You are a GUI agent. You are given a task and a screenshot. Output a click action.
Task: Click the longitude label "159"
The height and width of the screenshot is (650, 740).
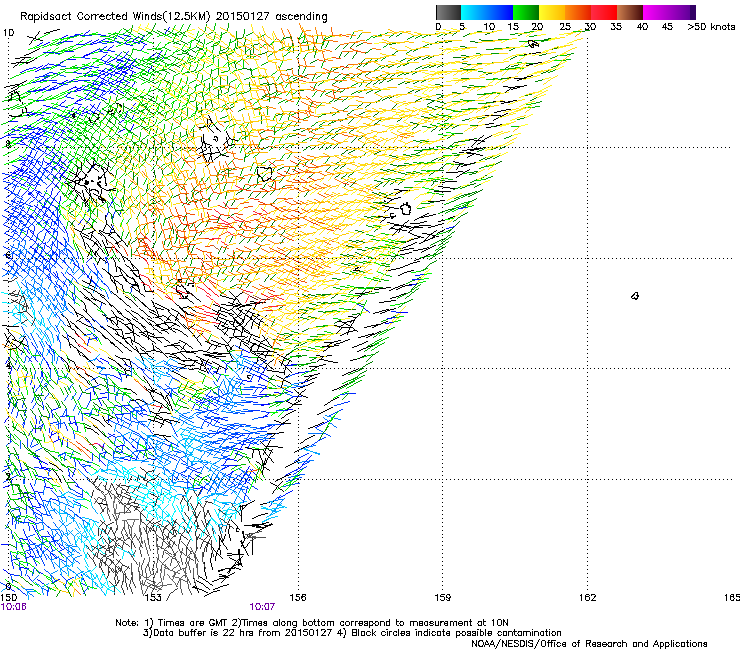(x=442, y=598)
